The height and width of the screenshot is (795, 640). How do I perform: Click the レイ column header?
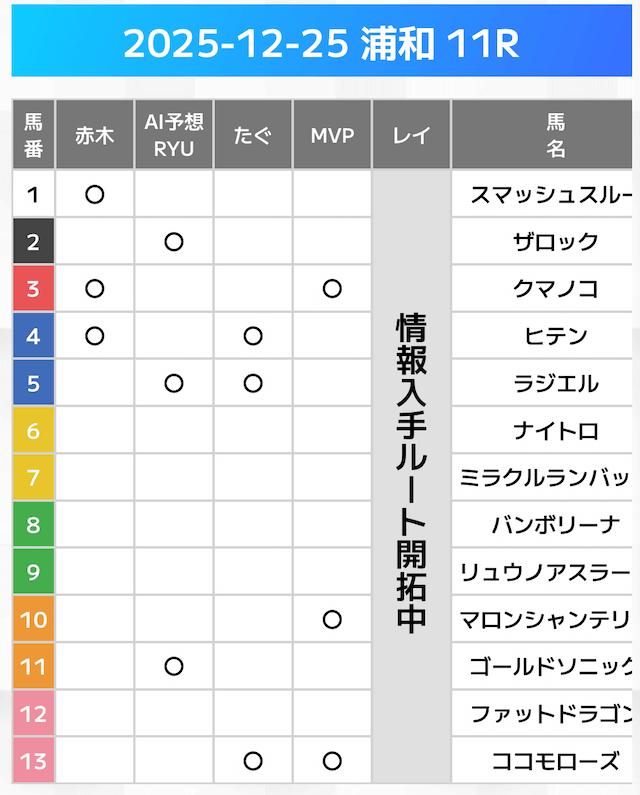411,136
